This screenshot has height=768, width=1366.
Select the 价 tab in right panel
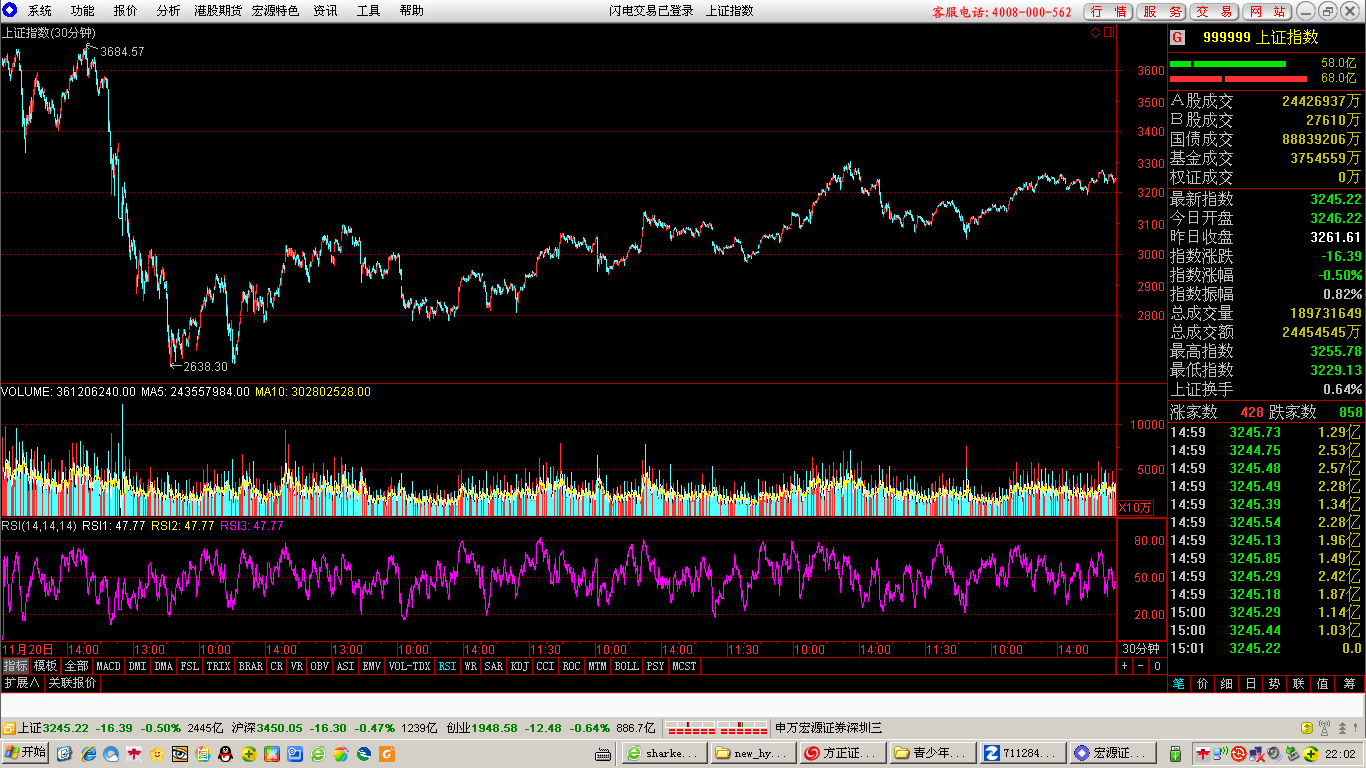coord(1203,683)
